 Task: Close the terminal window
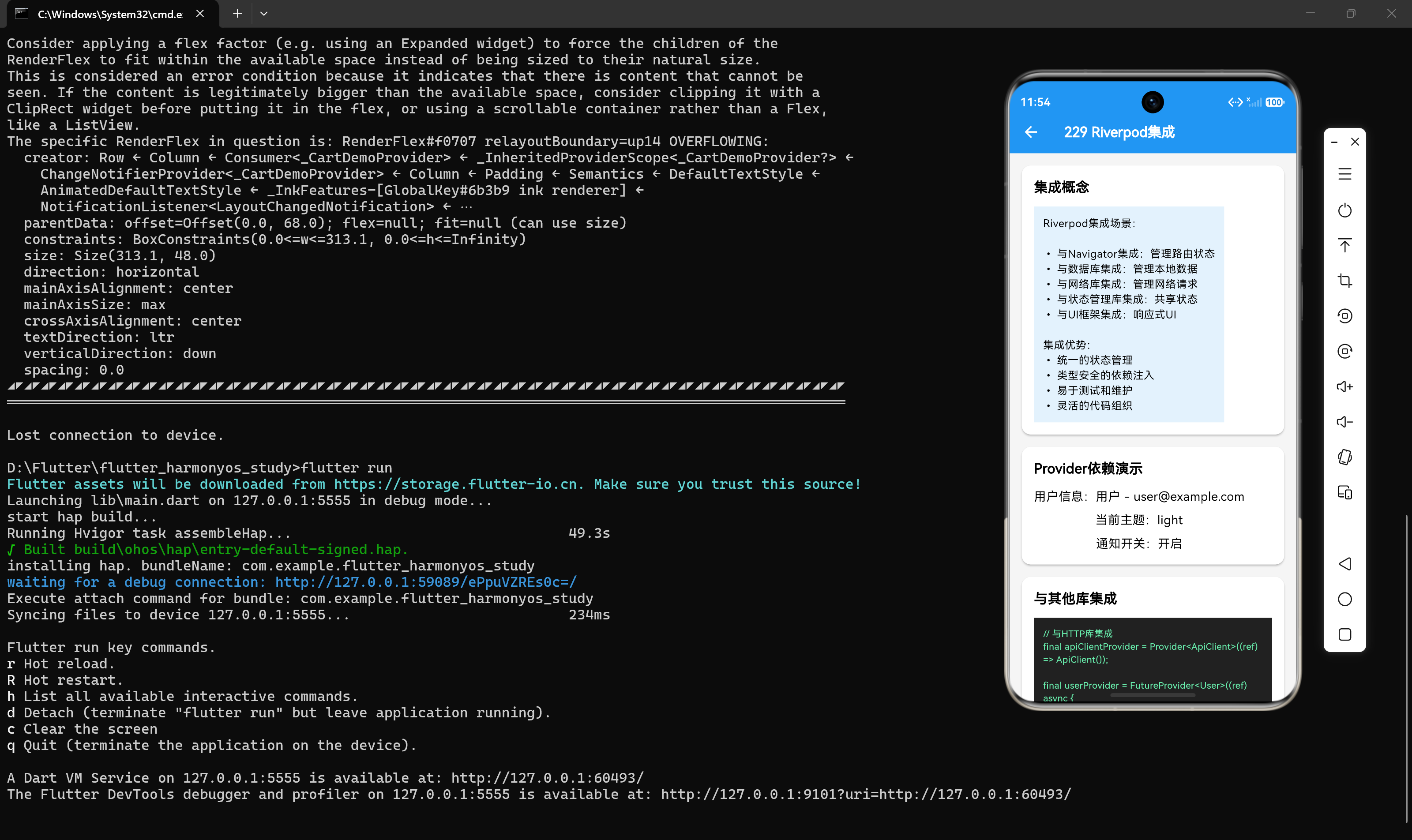(1392, 14)
